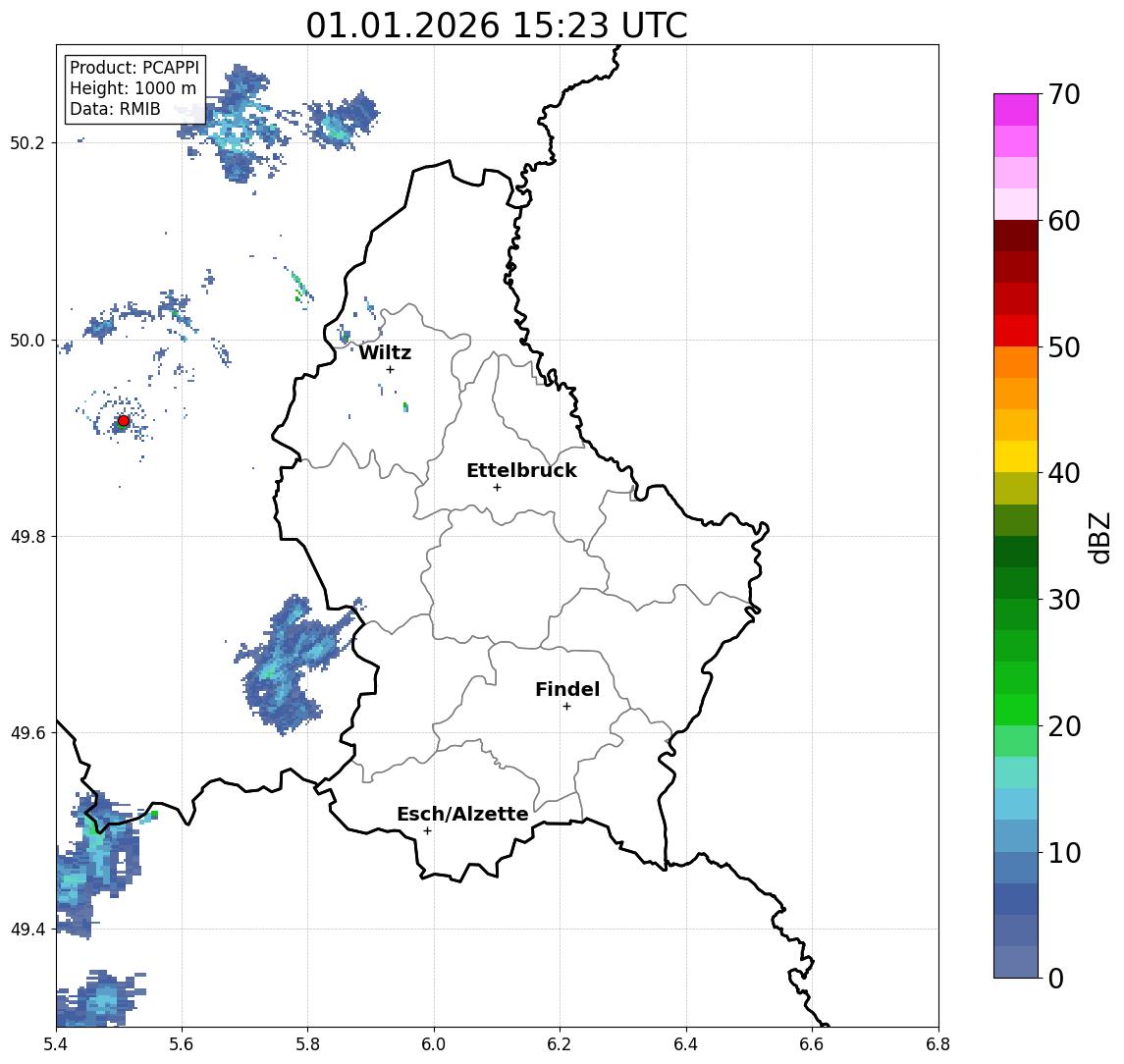Click the 'Product: PCAPPI' legend line

click(x=134, y=68)
